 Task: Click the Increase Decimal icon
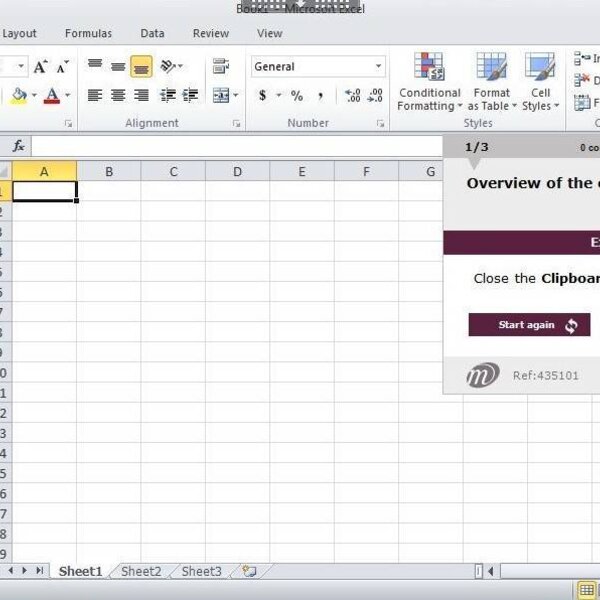point(352,95)
